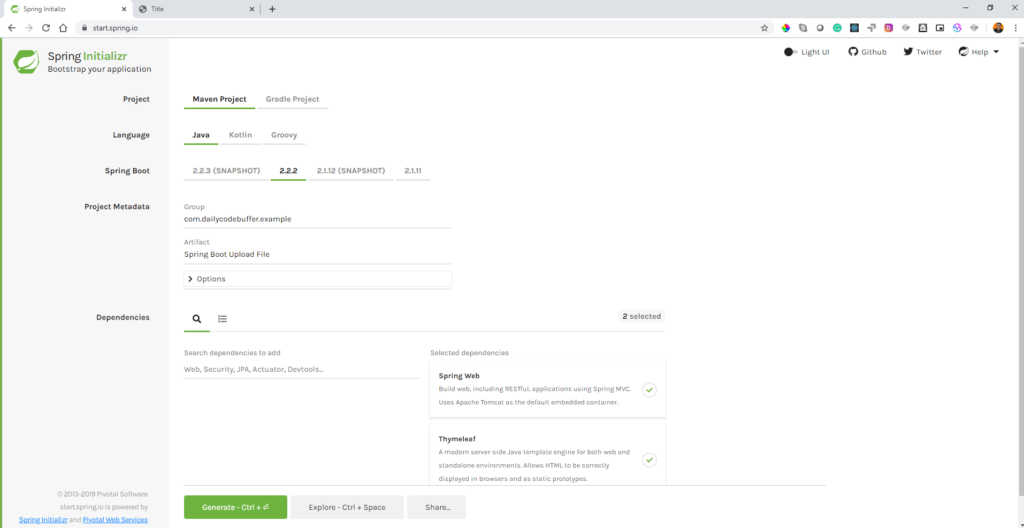Screen dimensions: 1024x528
Task: Go forward to the next page
Action: pos(29,28)
